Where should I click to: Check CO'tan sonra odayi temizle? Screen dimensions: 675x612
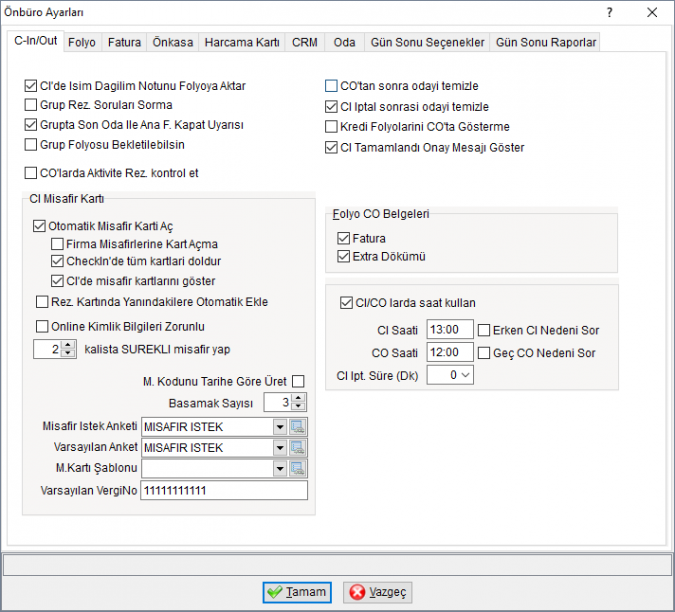(331, 86)
